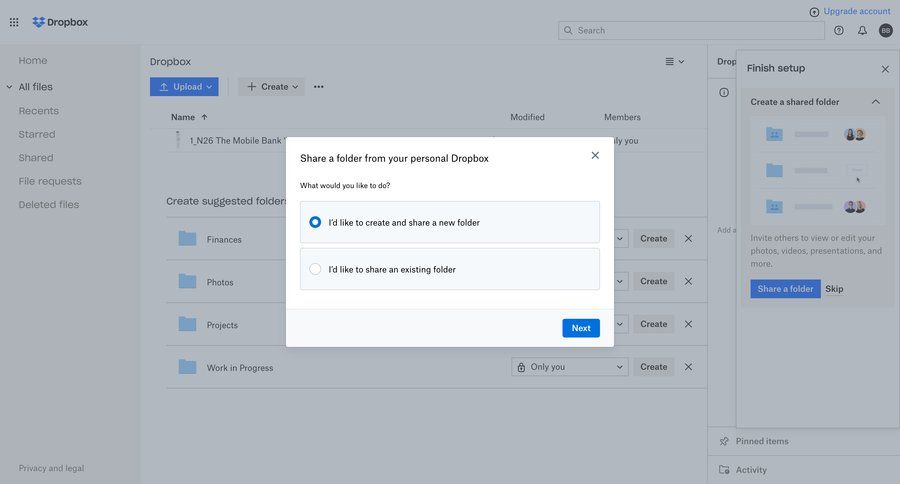Create the Finances suggested folder

654,238
